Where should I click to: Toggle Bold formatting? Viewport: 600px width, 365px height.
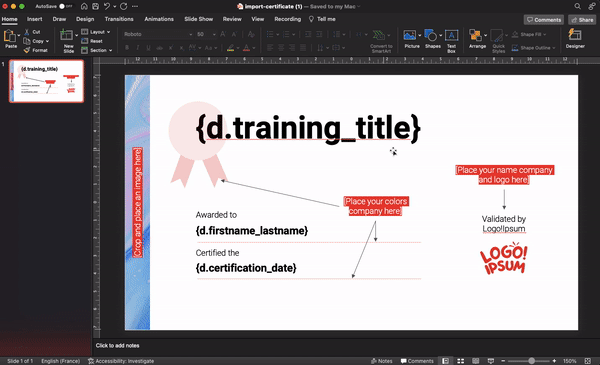tap(127, 48)
